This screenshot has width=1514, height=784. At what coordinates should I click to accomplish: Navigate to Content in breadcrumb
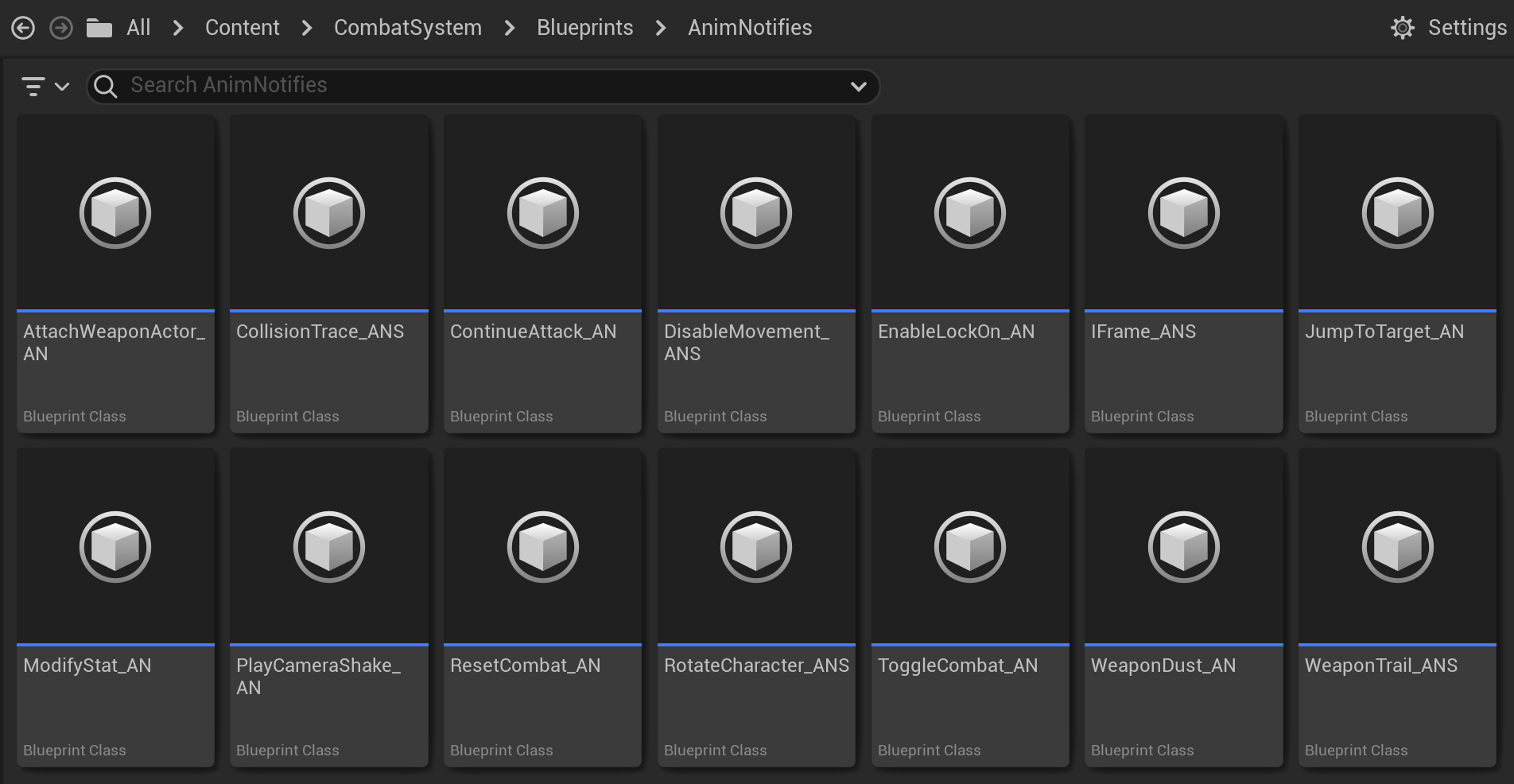pyautogui.click(x=243, y=28)
